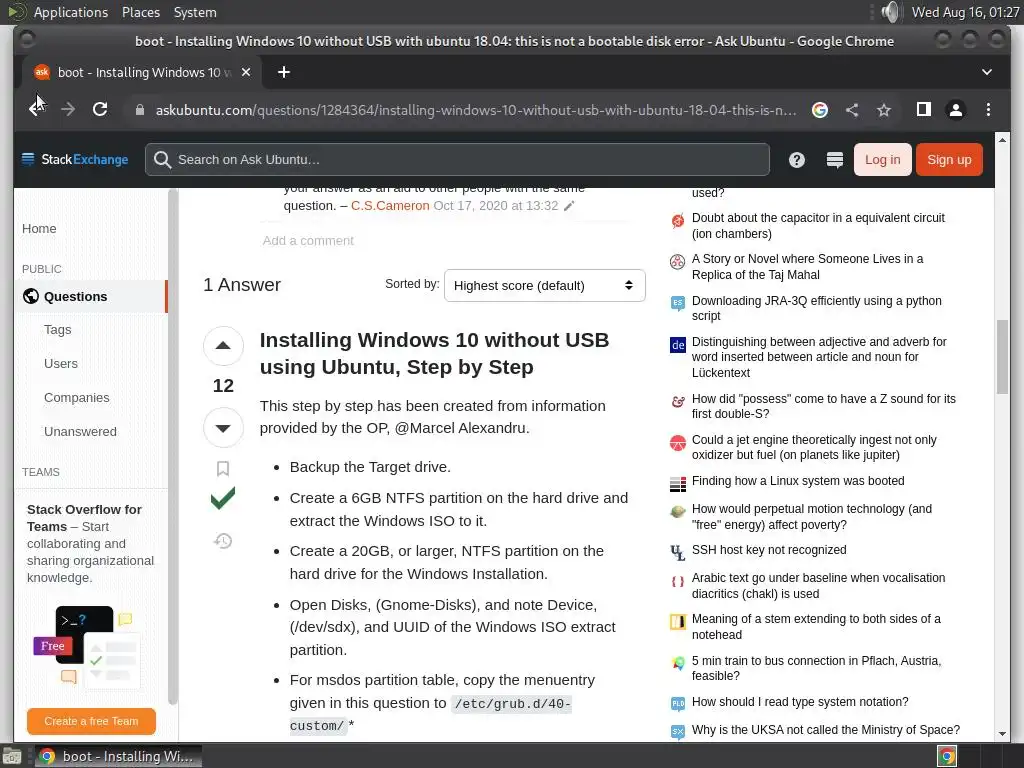Click Add a comment link
Viewport: 1024px width, 768px height.
click(308, 240)
